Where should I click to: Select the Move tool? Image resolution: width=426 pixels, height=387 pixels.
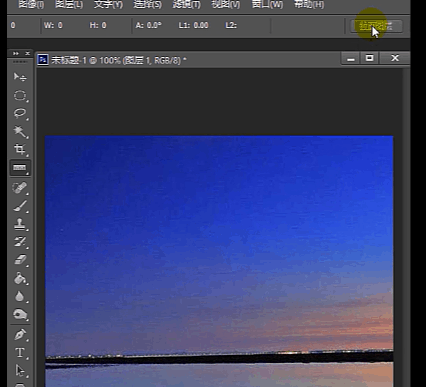[20, 77]
